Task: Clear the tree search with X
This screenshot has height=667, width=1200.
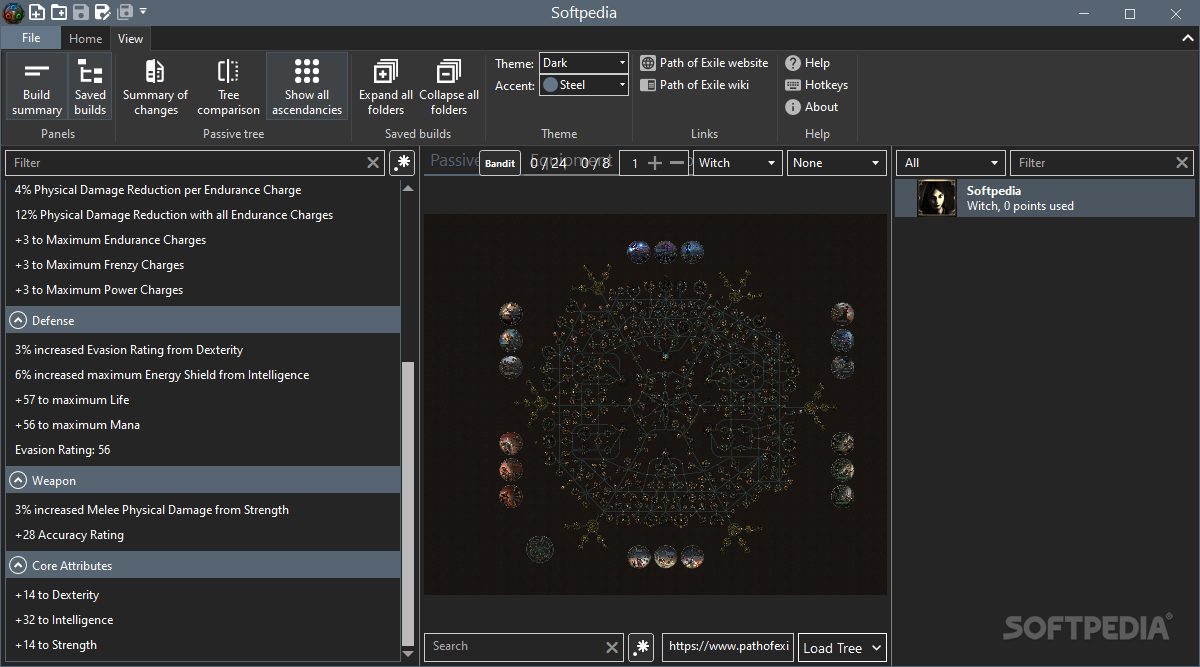Action: [612, 647]
